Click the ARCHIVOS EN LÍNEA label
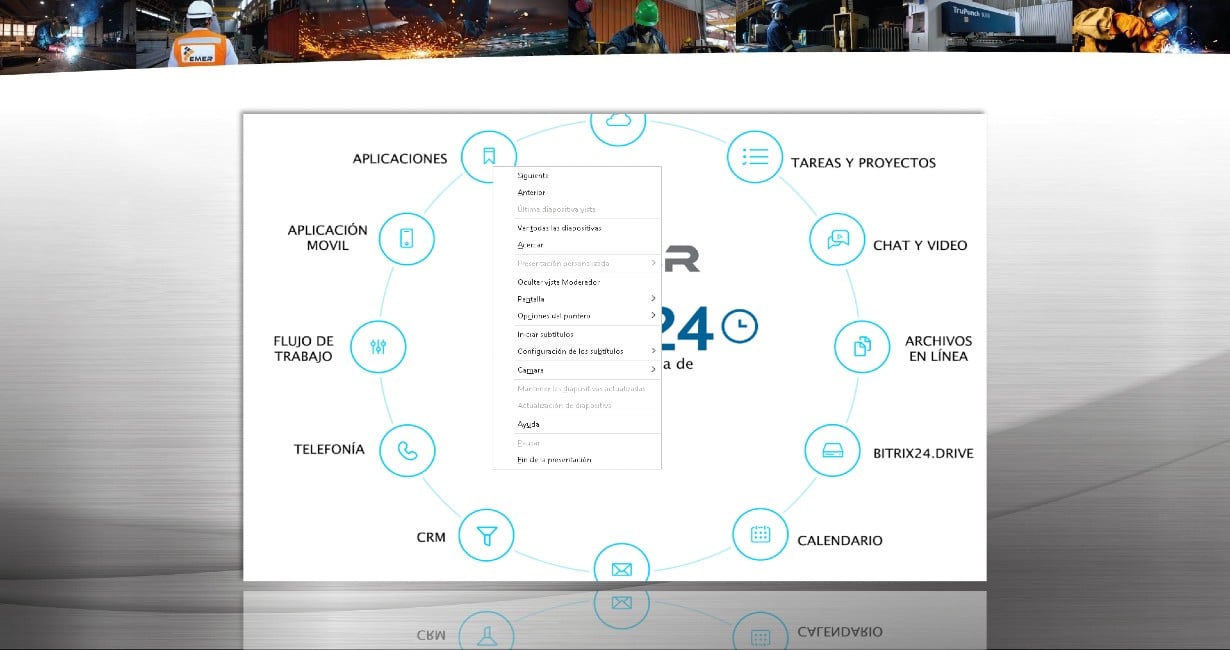 point(938,348)
